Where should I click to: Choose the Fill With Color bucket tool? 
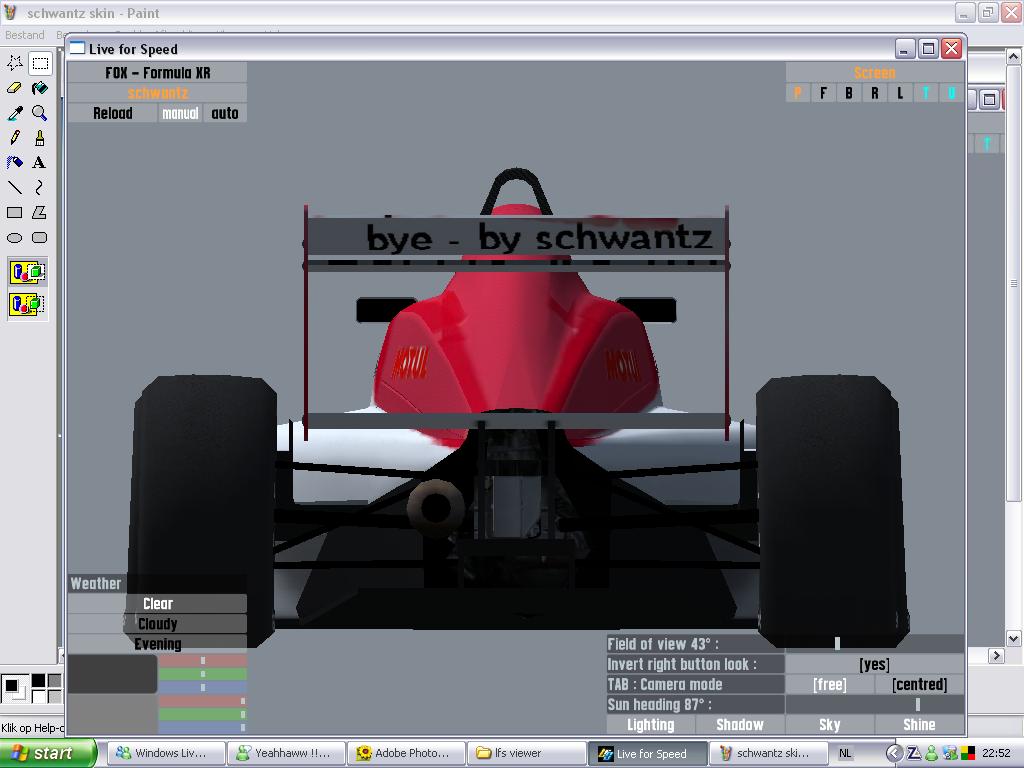click(x=40, y=88)
